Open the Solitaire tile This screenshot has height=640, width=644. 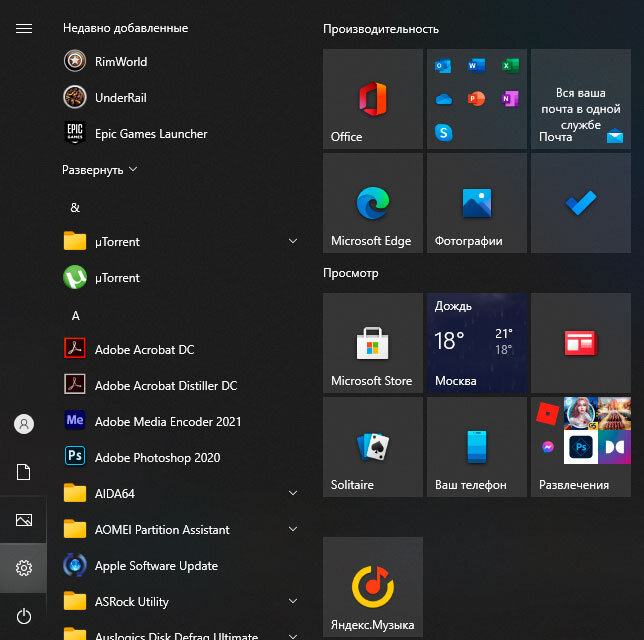[373, 447]
